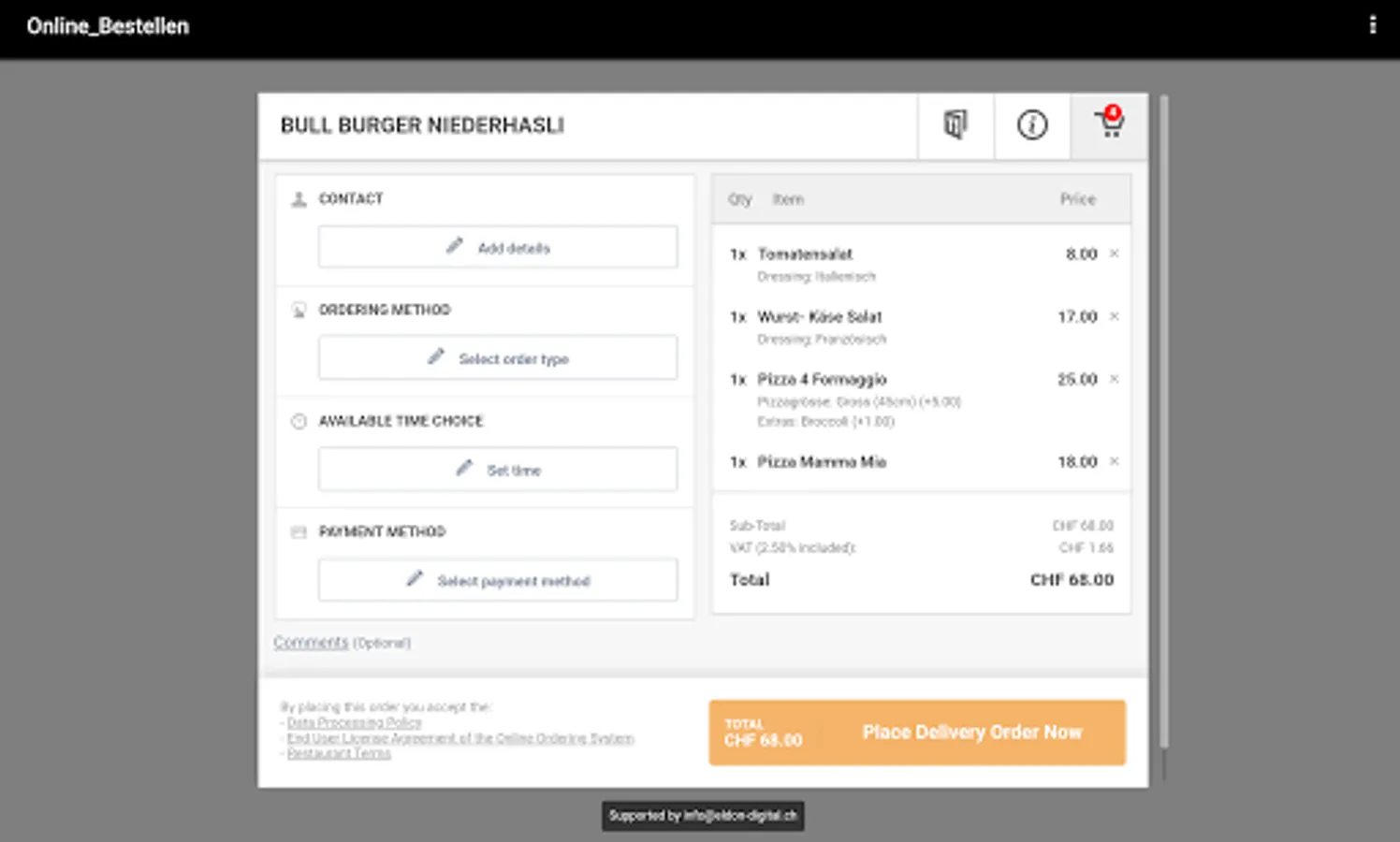Click the Ordering Method icon
Screen dimensions: 1400x842
(x=299, y=310)
